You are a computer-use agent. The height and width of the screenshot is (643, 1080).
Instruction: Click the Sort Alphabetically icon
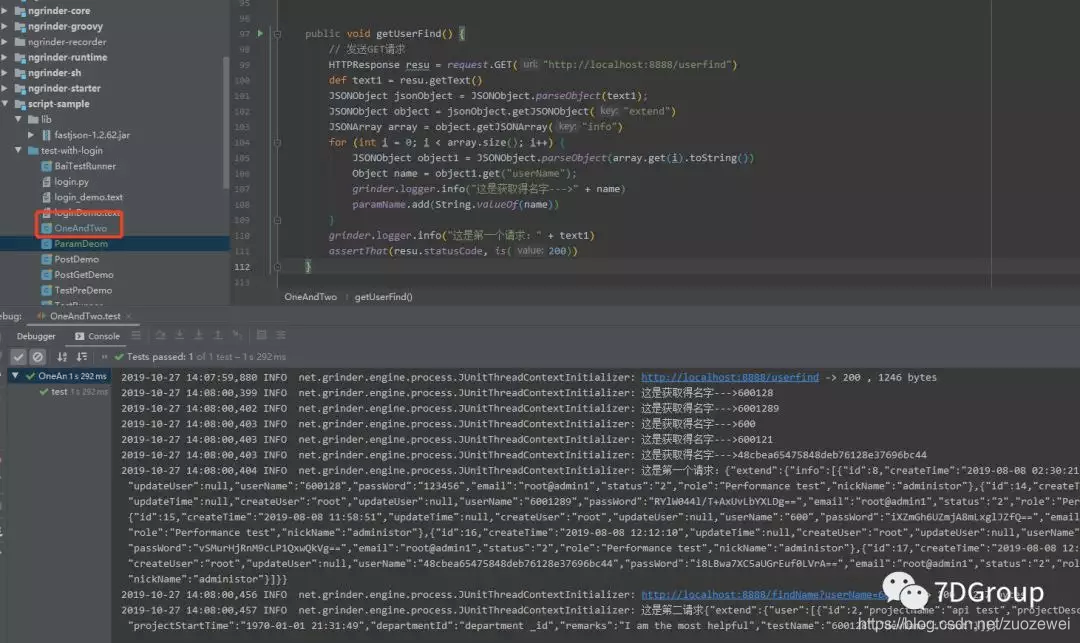tap(62, 357)
